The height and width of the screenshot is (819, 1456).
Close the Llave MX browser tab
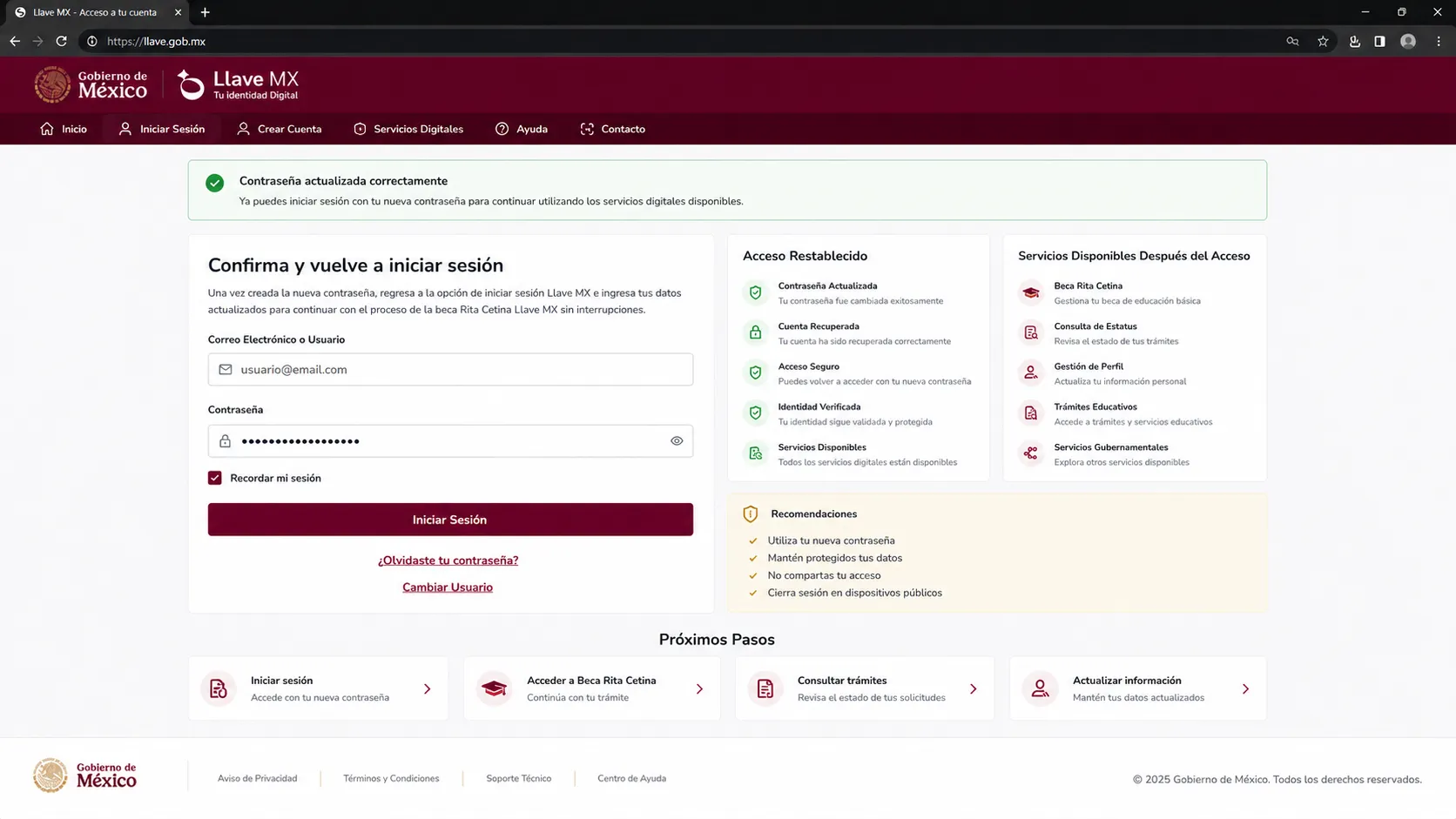(178, 12)
